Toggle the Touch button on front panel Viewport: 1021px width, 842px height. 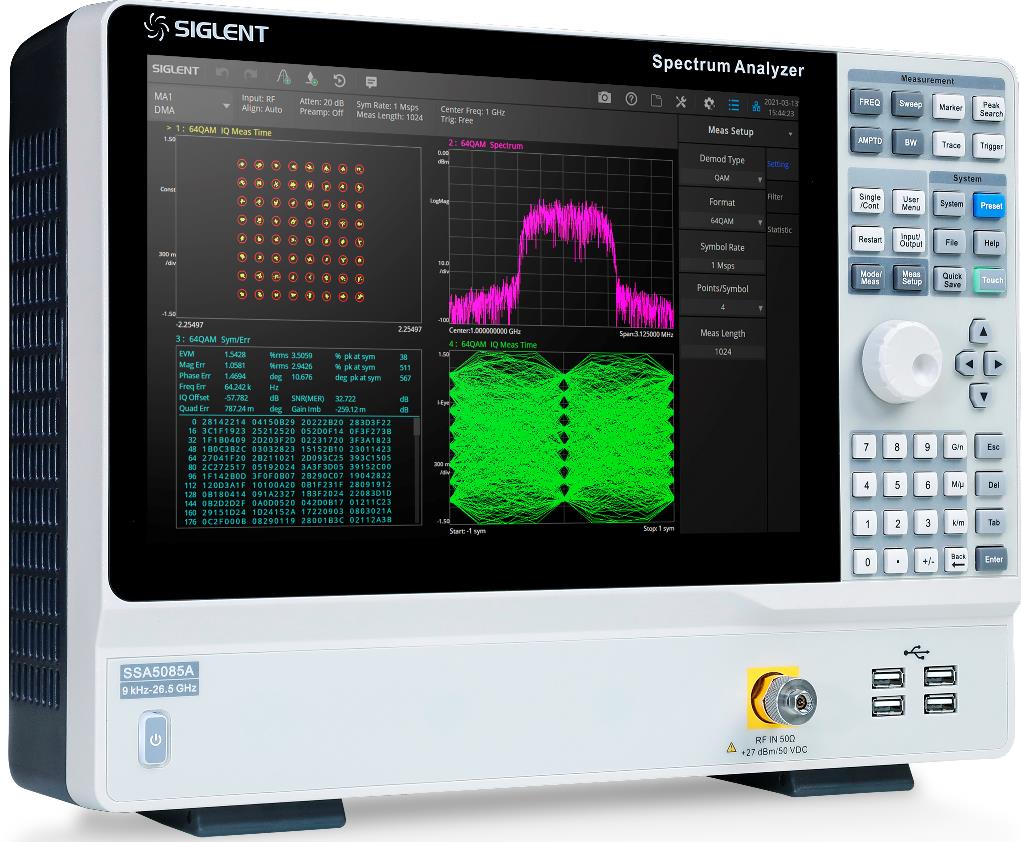coord(991,281)
